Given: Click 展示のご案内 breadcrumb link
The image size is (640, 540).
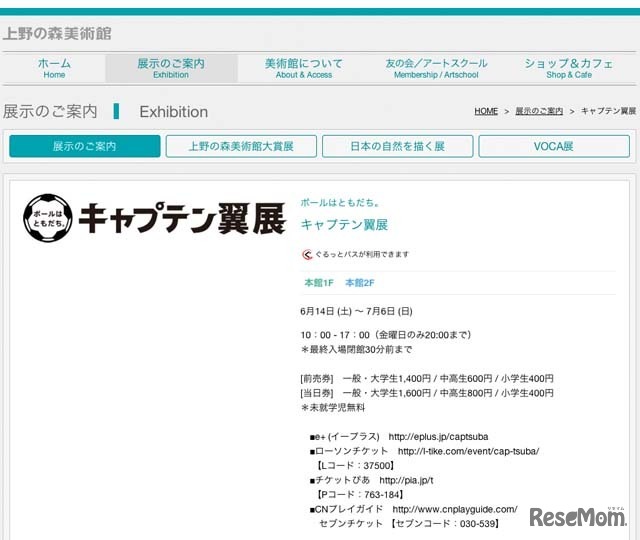Looking at the screenshot, I should 539,111.
